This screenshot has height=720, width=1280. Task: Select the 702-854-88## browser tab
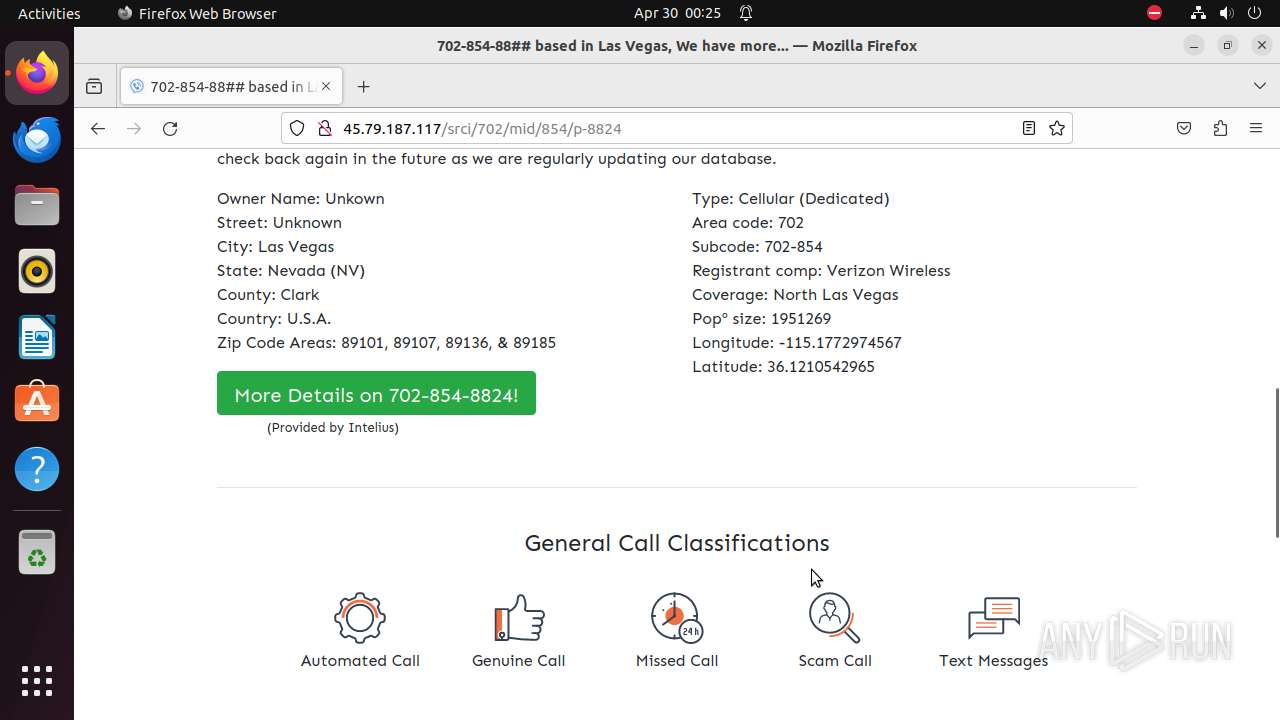click(232, 87)
